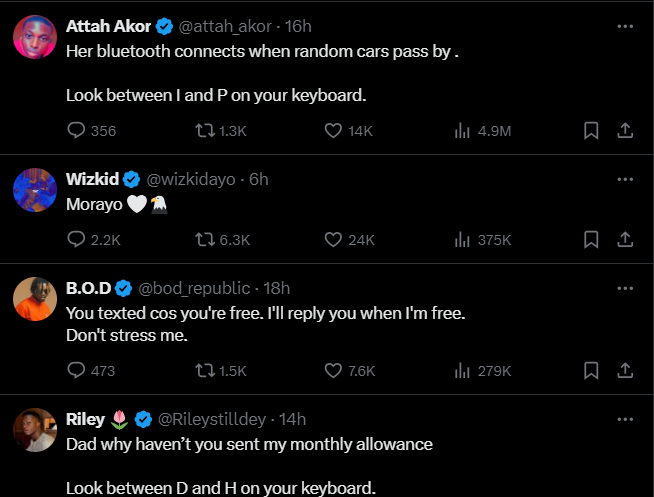Open more options on Riley's tweet

[x=625, y=419]
